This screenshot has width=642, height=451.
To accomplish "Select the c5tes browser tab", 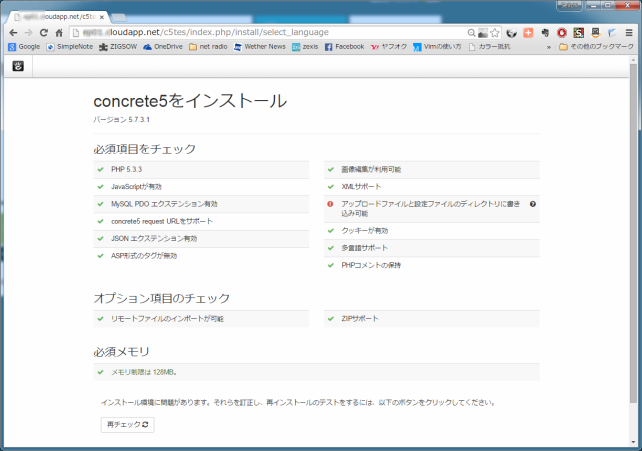I will [57, 17].
